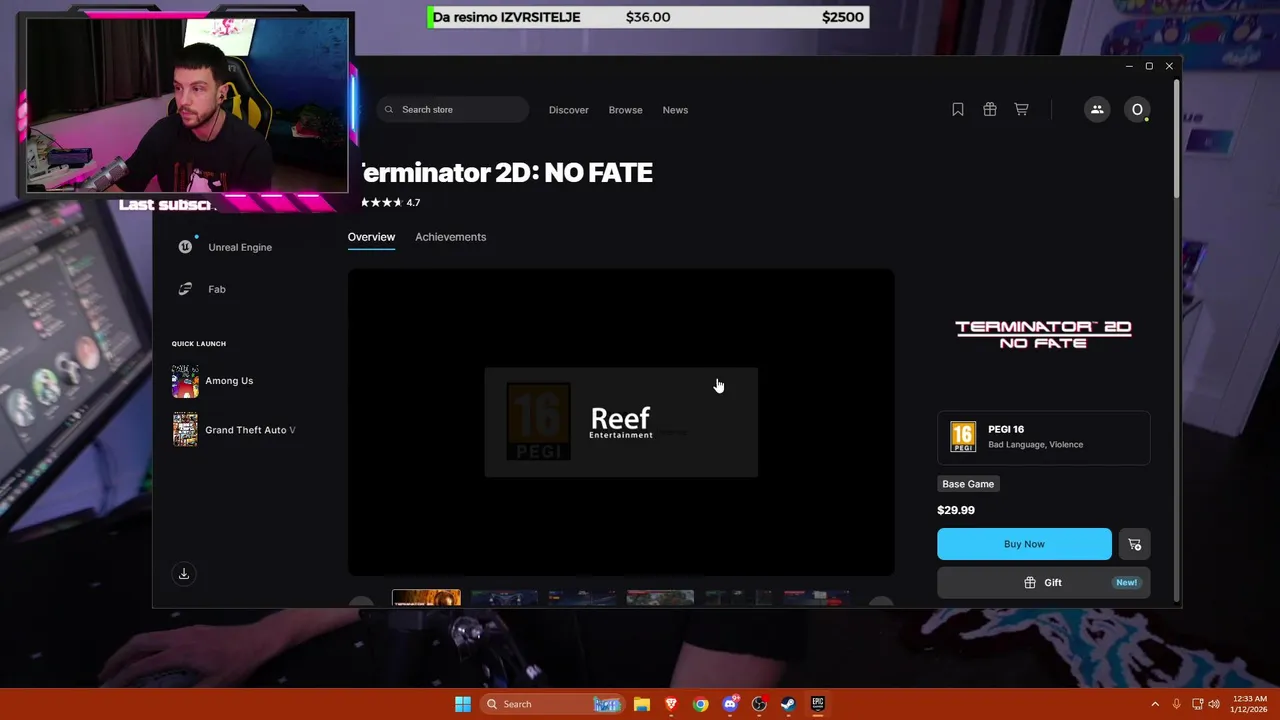This screenshot has height=720, width=1280.
Task: Click the Windows taskbar Search box
Action: tap(552, 704)
